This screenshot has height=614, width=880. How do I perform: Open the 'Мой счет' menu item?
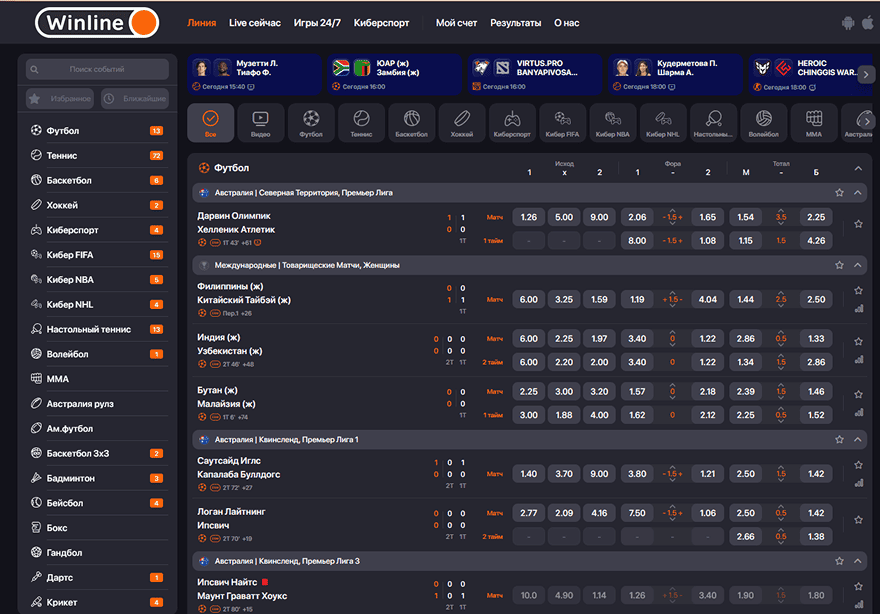pos(456,23)
